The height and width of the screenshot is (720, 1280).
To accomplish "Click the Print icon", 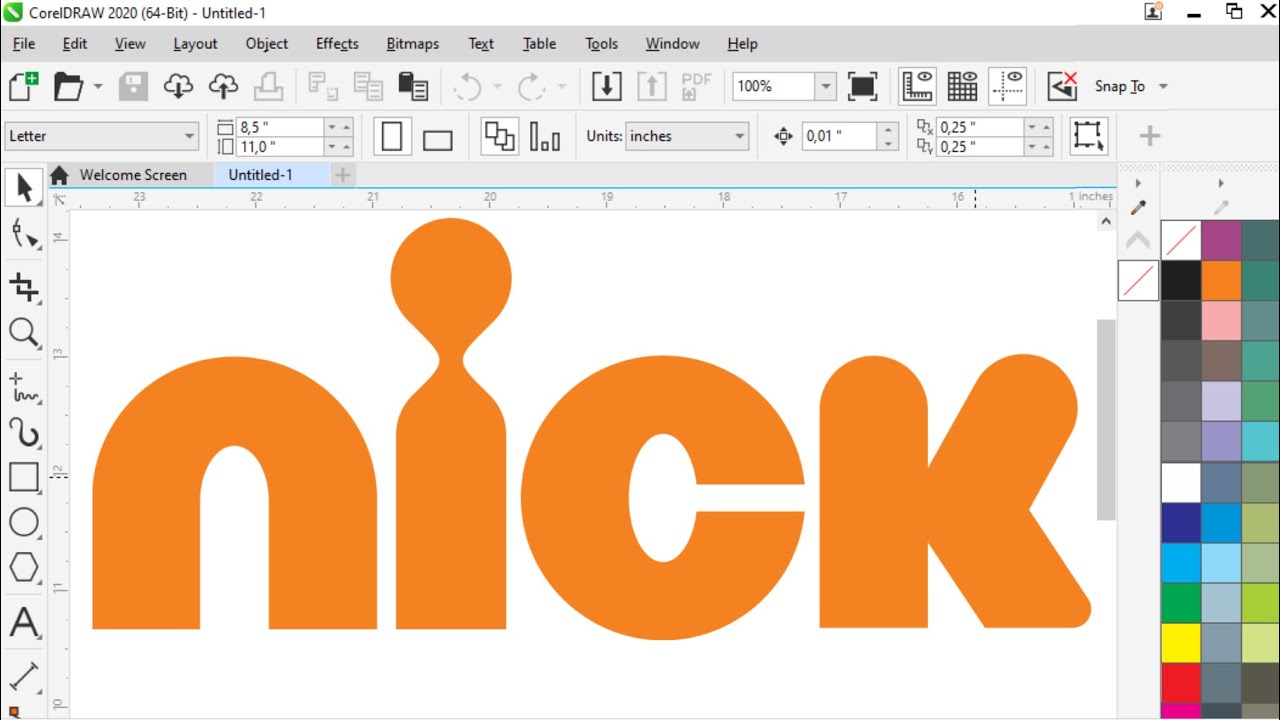I will pyautogui.click(x=268, y=86).
